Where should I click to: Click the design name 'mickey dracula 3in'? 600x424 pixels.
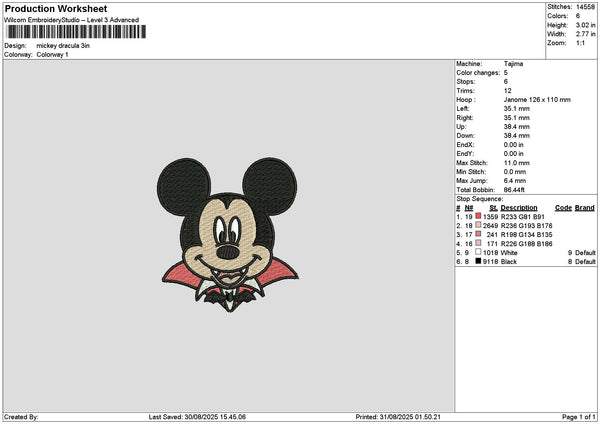coord(63,46)
